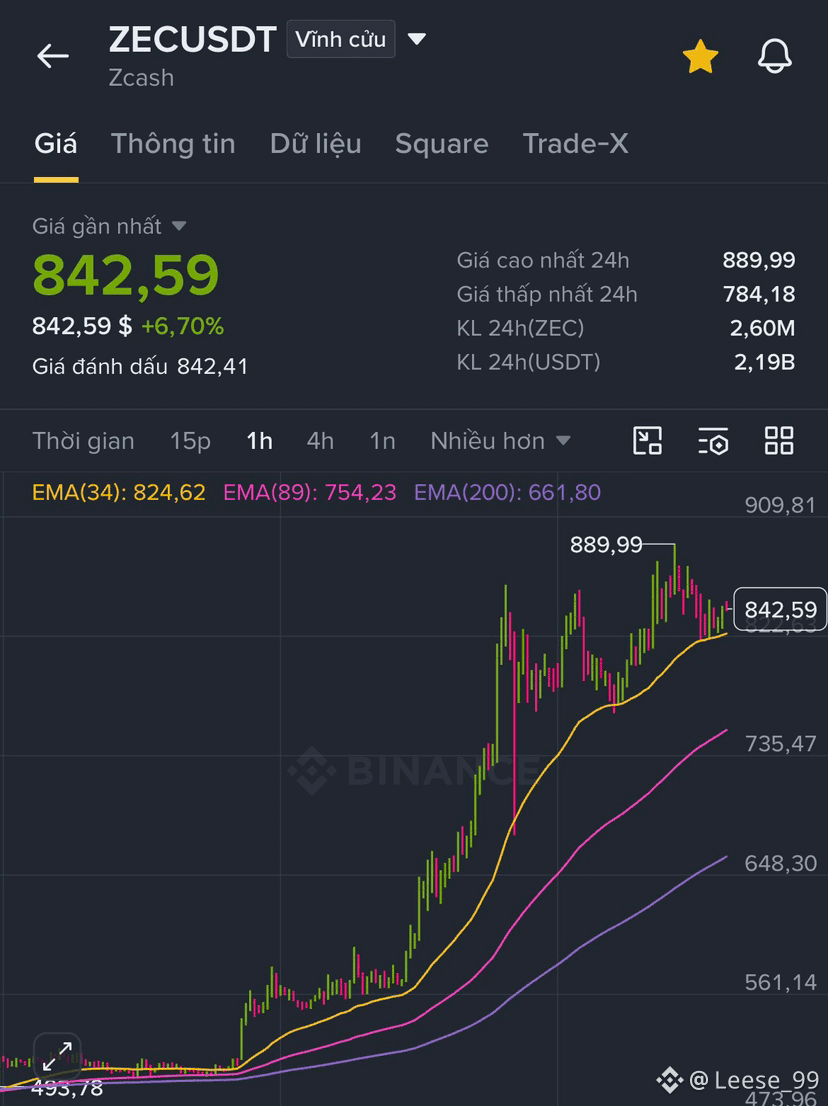Switch to the Square tab
This screenshot has height=1106, width=828.
point(442,144)
